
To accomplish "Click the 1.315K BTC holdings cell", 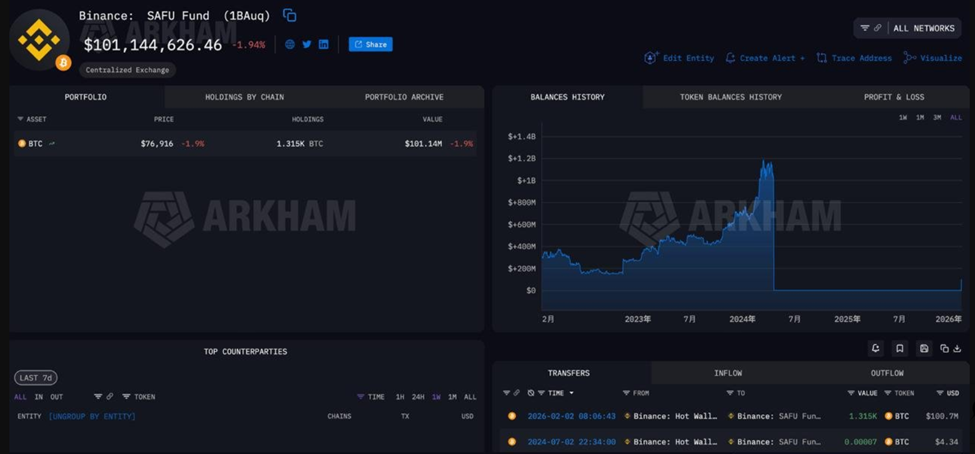I will coord(300,144).
